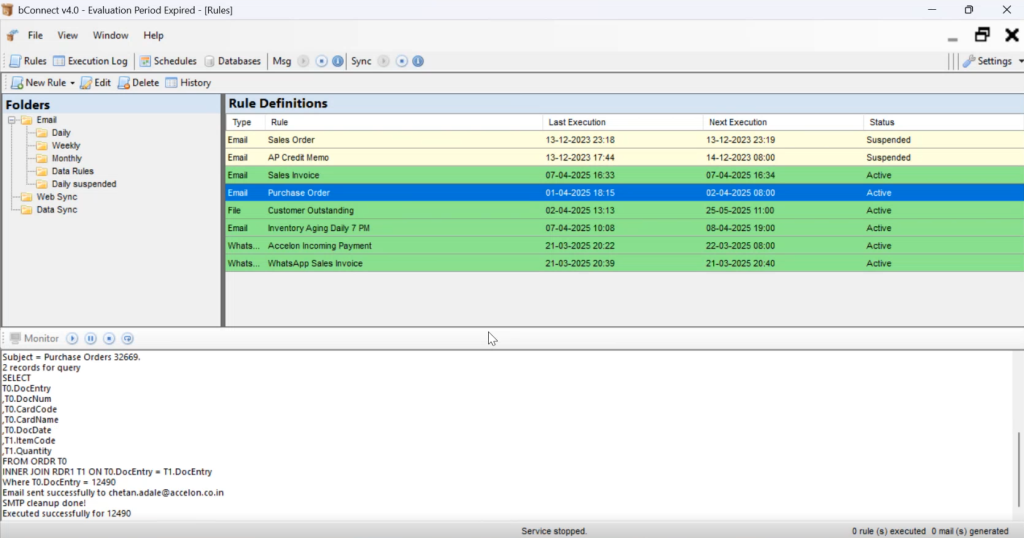Click the bConnect icon in menu bar
1024x538 pixels.
tap(12, 35)
